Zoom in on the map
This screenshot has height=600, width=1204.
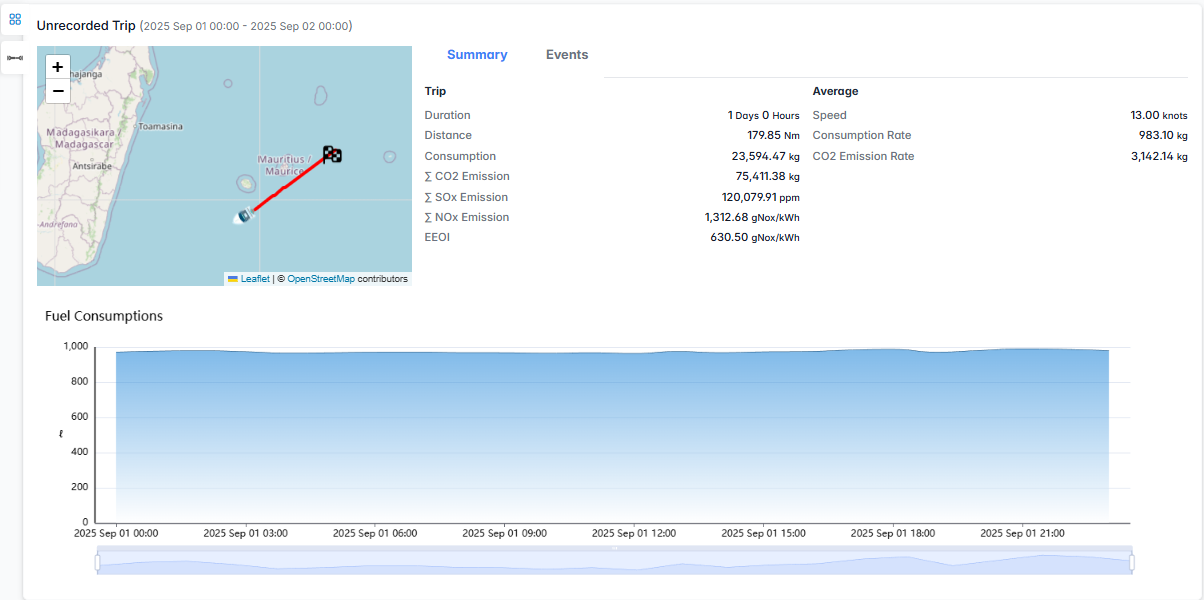[x=58, y=67]
